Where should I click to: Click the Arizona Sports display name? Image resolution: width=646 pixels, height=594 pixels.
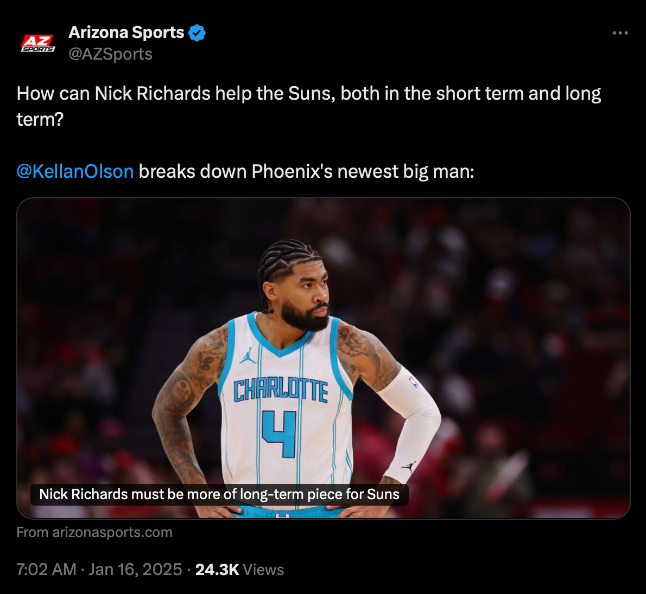click(126, 33)
